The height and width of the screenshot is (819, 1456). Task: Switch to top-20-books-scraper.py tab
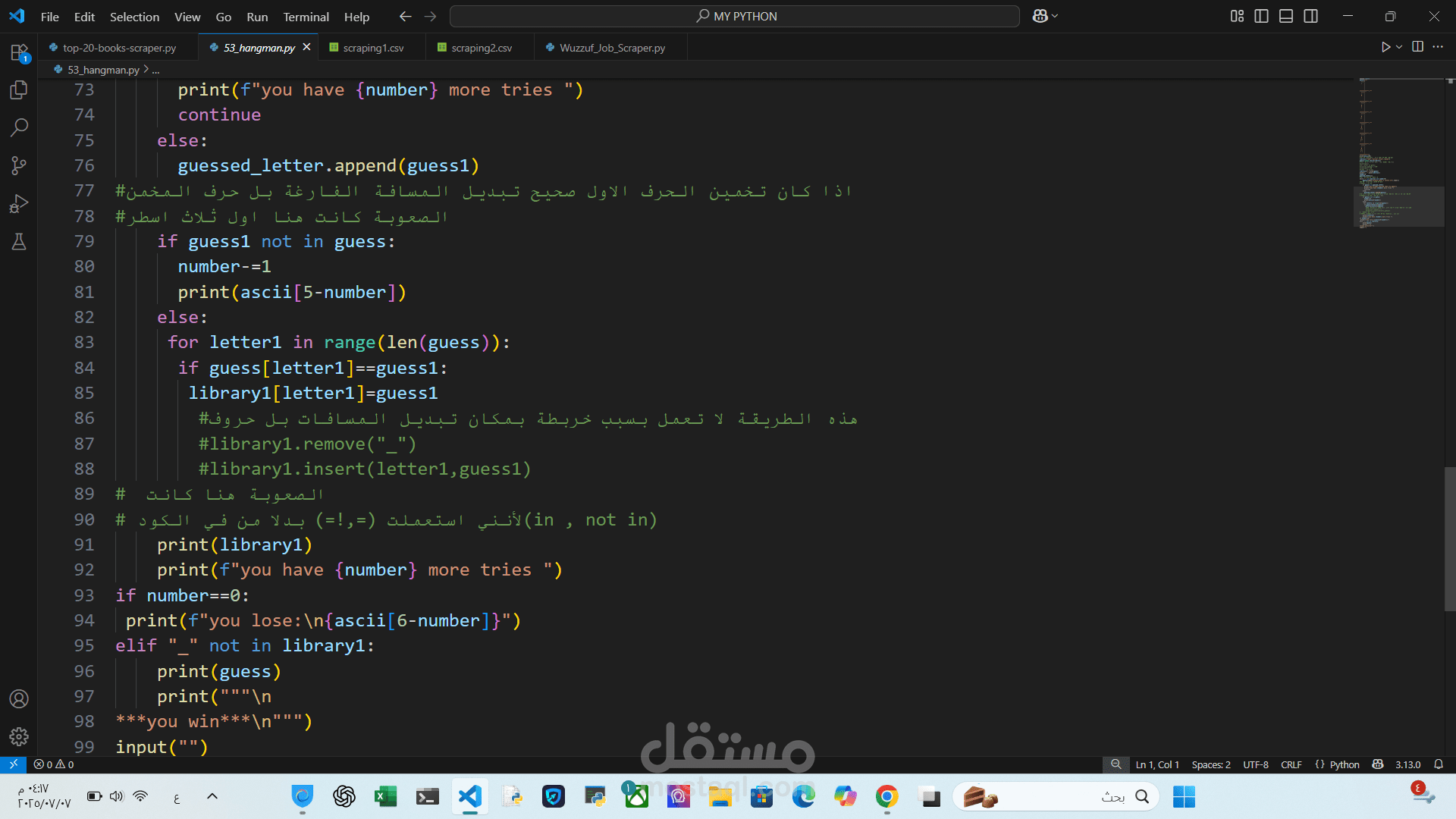click(119, 47)
